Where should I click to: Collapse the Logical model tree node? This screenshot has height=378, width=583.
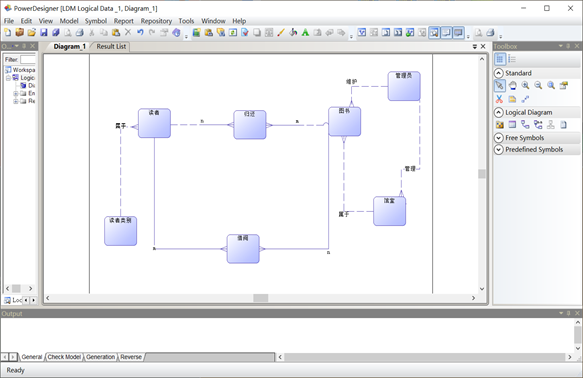click(x=8, y=78)
